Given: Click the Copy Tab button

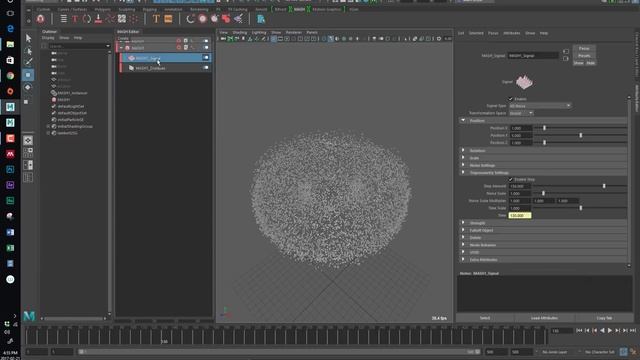Looking at the screenshot, I should [604, 318].
